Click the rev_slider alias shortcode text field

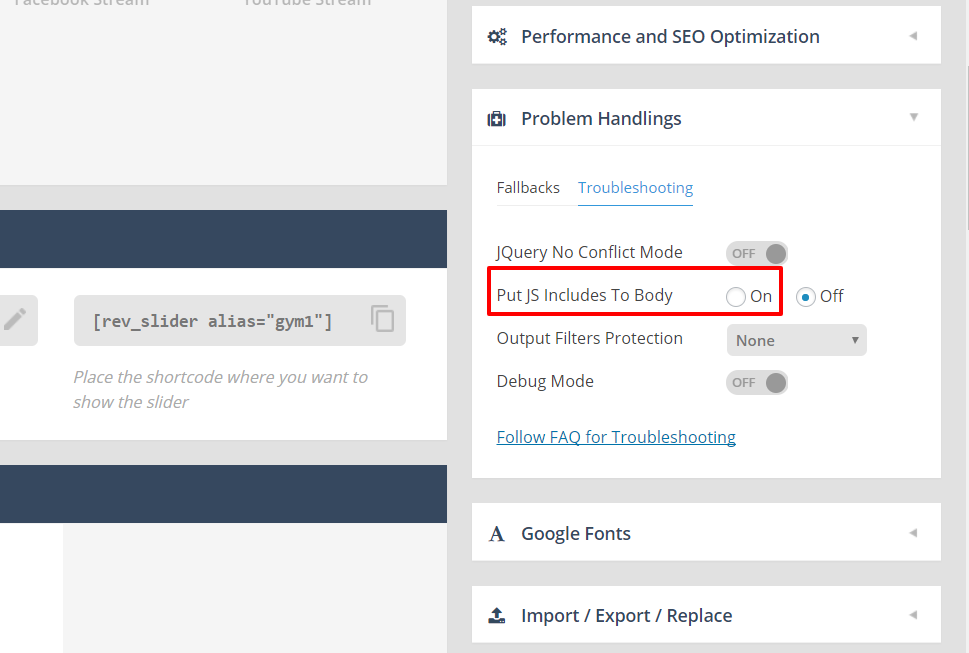[212, 321]
